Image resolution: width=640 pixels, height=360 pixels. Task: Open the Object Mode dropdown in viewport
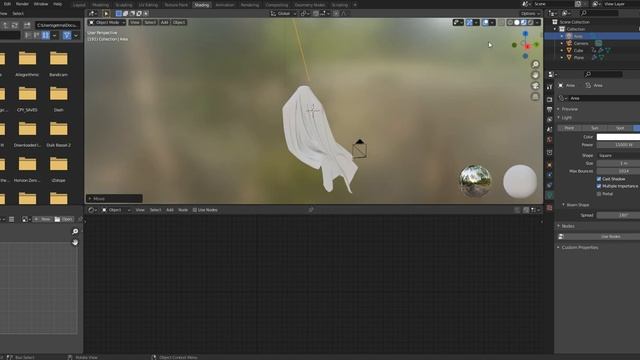(107, 22)
